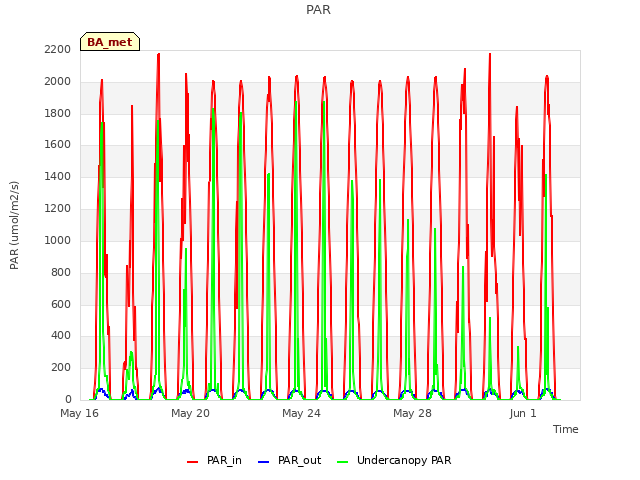Click the May 16 x-axis label

80,413
